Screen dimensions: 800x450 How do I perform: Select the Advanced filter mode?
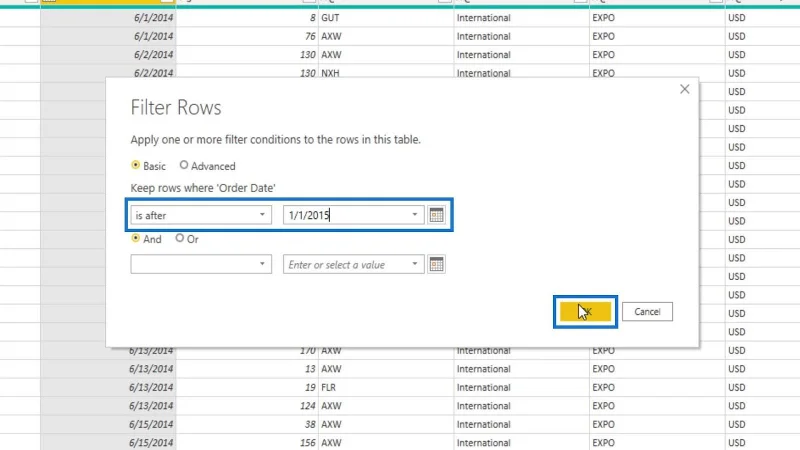[x=184, y=165]
